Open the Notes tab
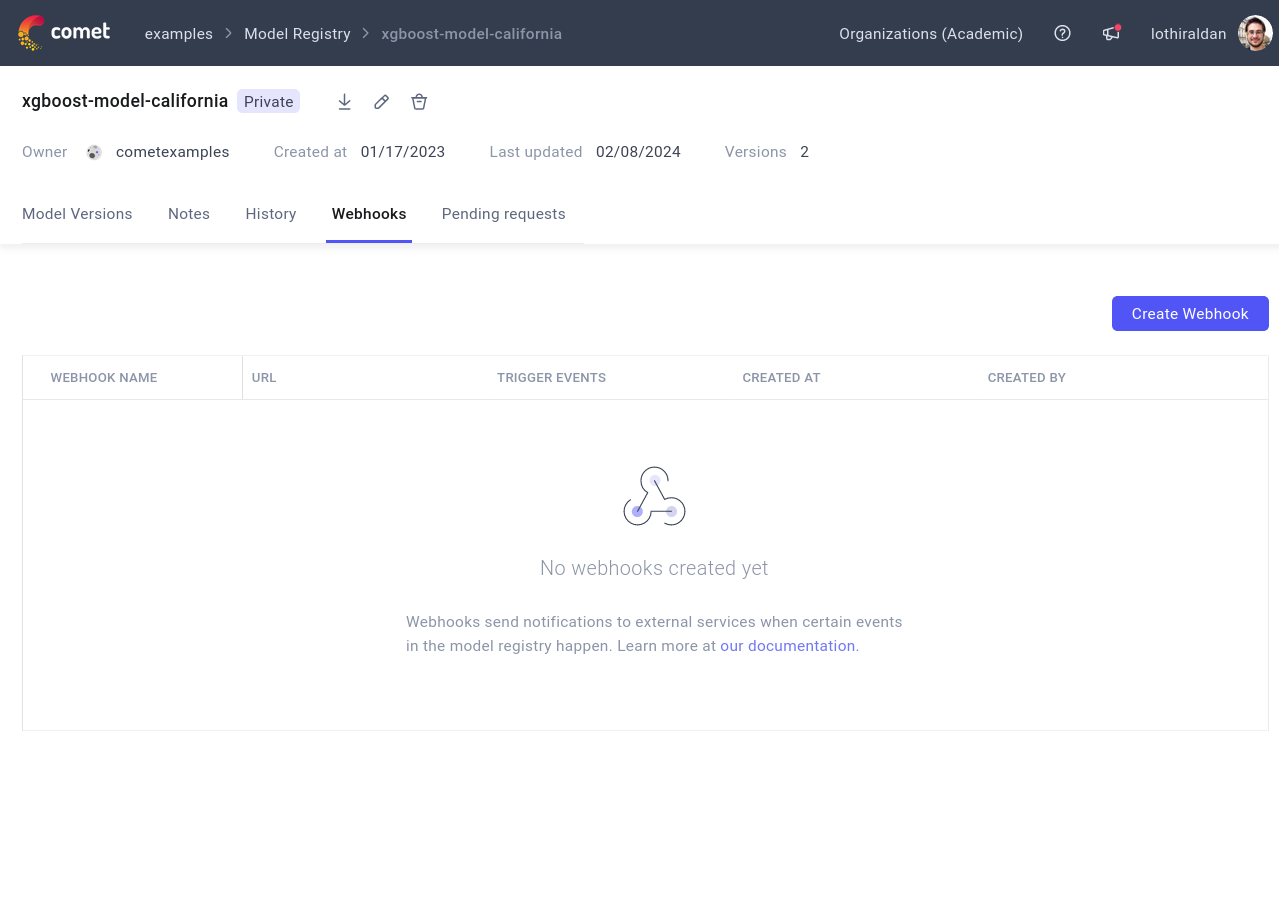 (188, 214)
